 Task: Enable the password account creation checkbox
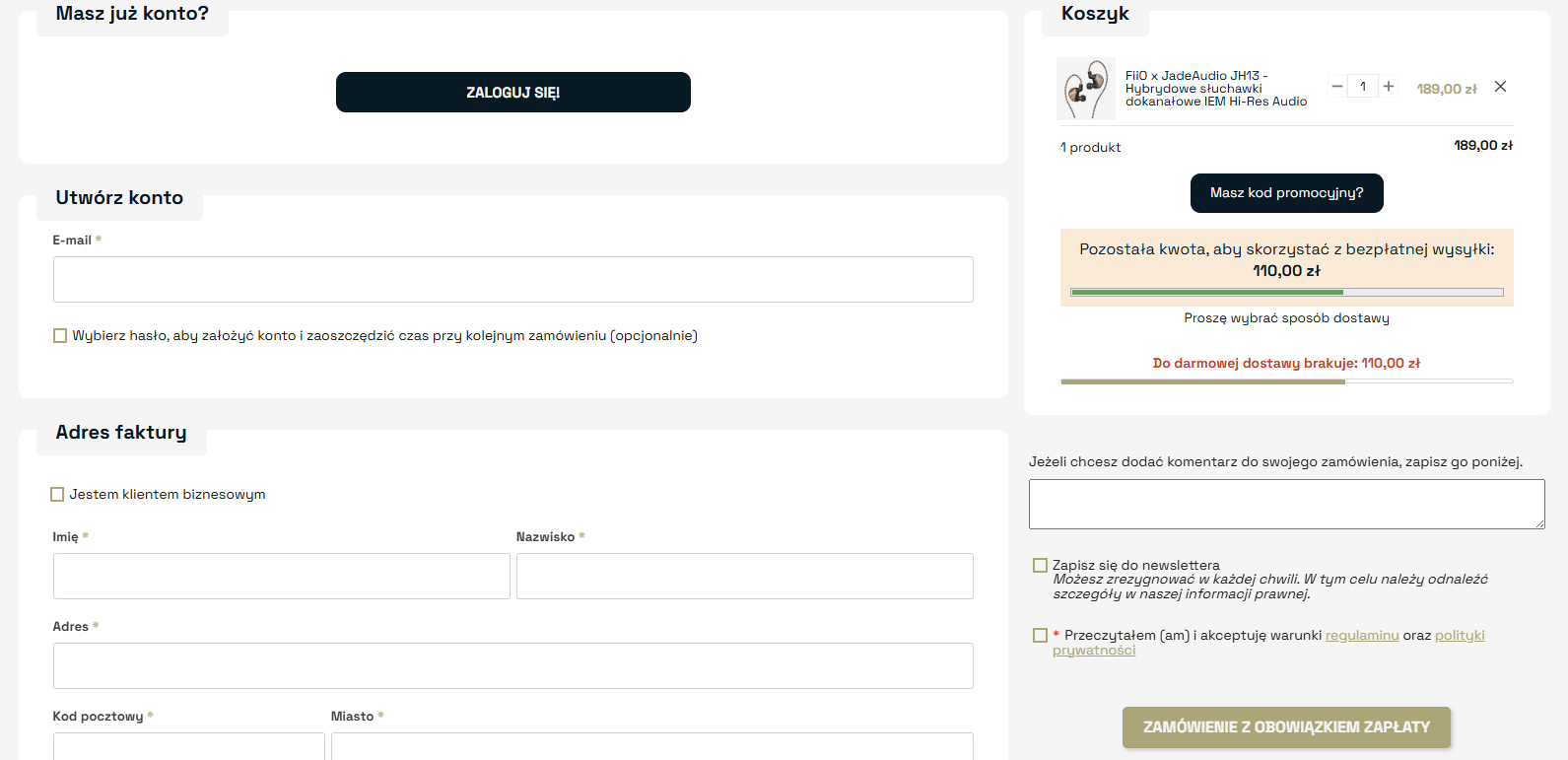tap(60, 336)
